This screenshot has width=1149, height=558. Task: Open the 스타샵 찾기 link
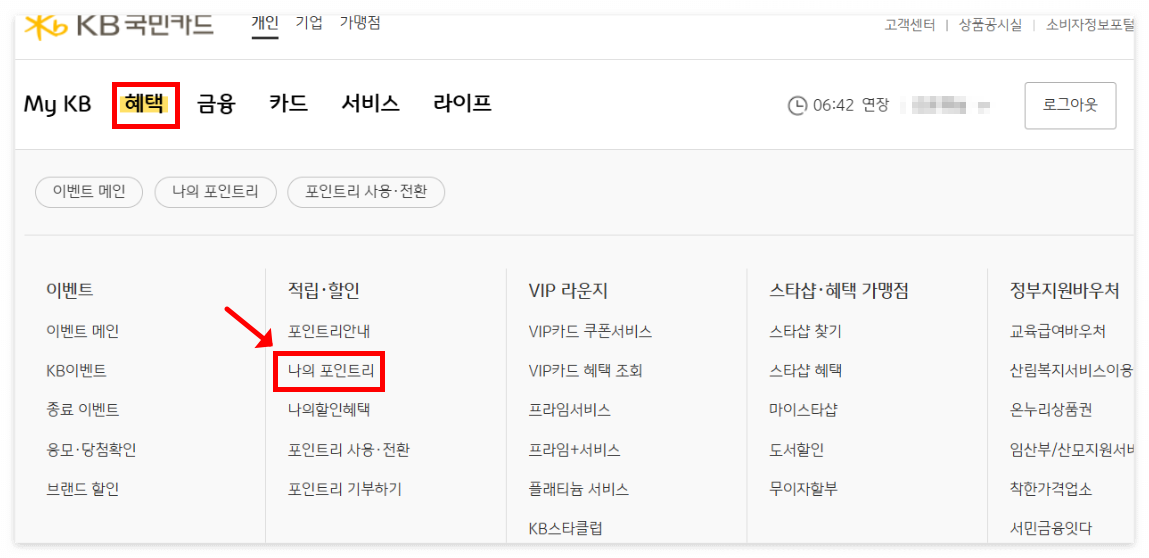805,331
